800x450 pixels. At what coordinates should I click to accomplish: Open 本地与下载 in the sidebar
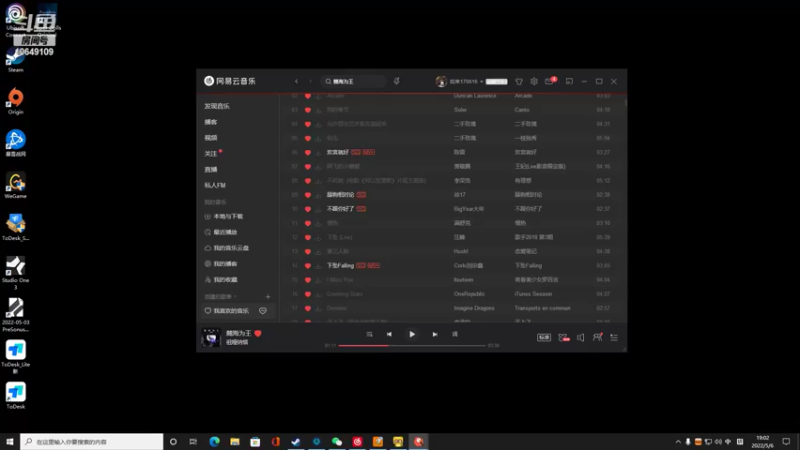pos(223,216)
